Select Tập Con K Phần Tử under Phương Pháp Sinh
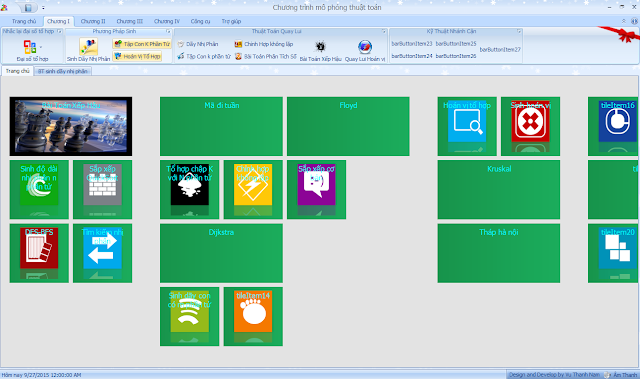Image resolution: width=640 pixels, height=379 pixels. tap(142, 44)
